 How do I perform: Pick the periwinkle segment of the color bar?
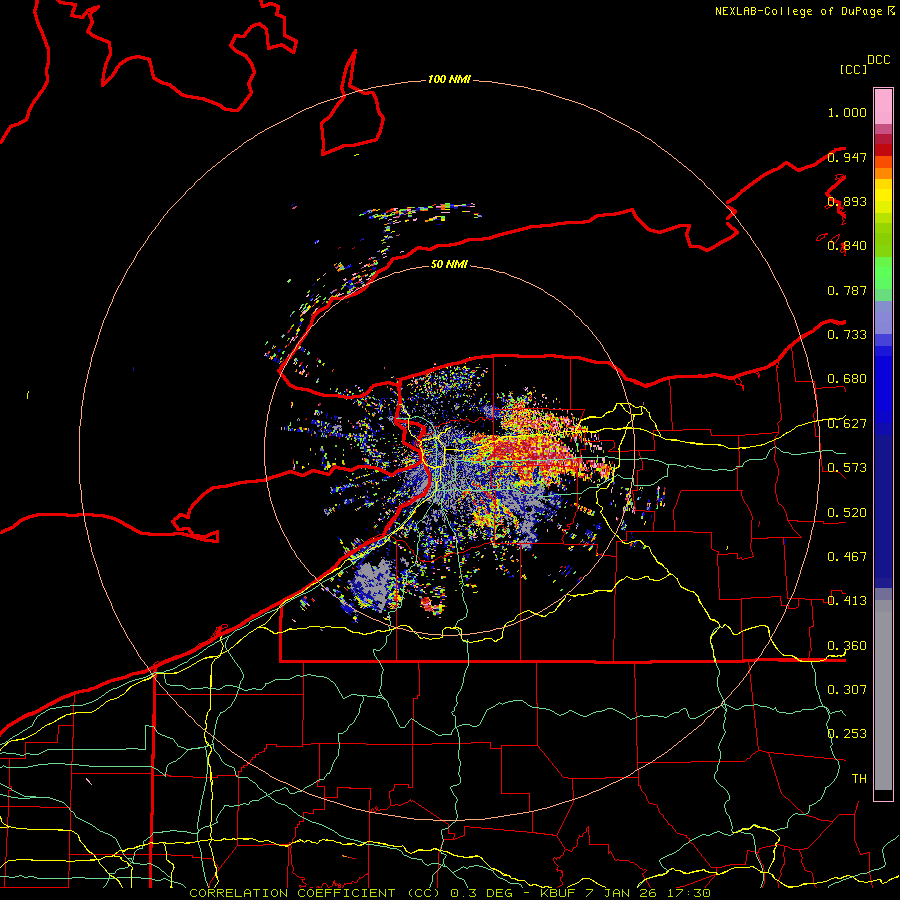coord(883,317)
